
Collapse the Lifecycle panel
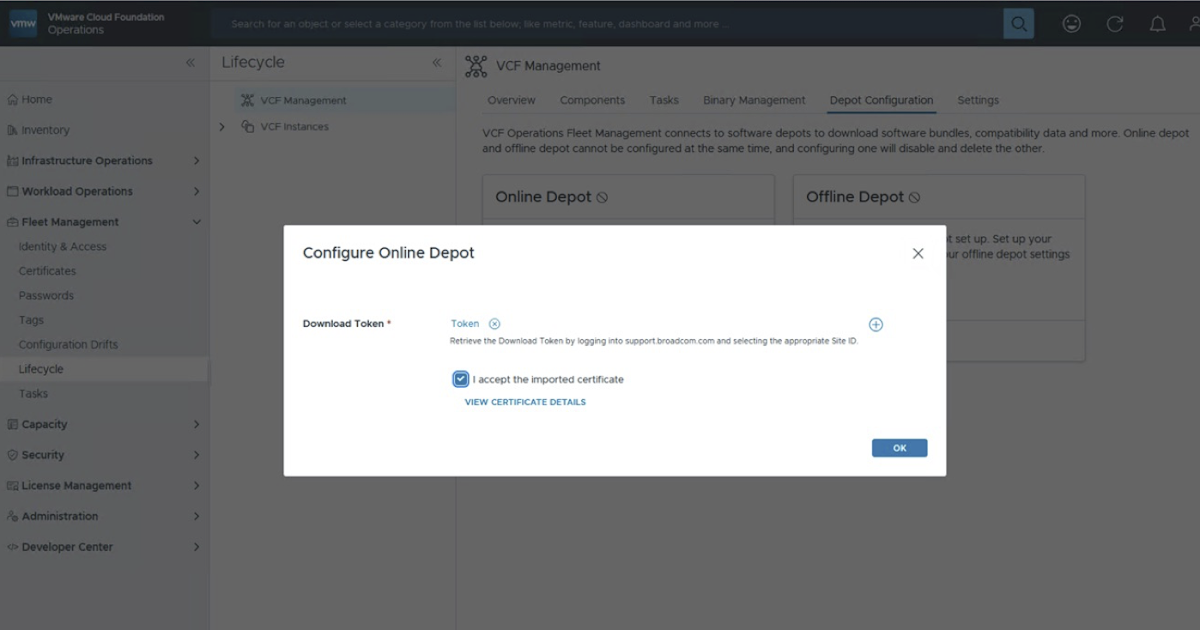(x=436, y=63)
